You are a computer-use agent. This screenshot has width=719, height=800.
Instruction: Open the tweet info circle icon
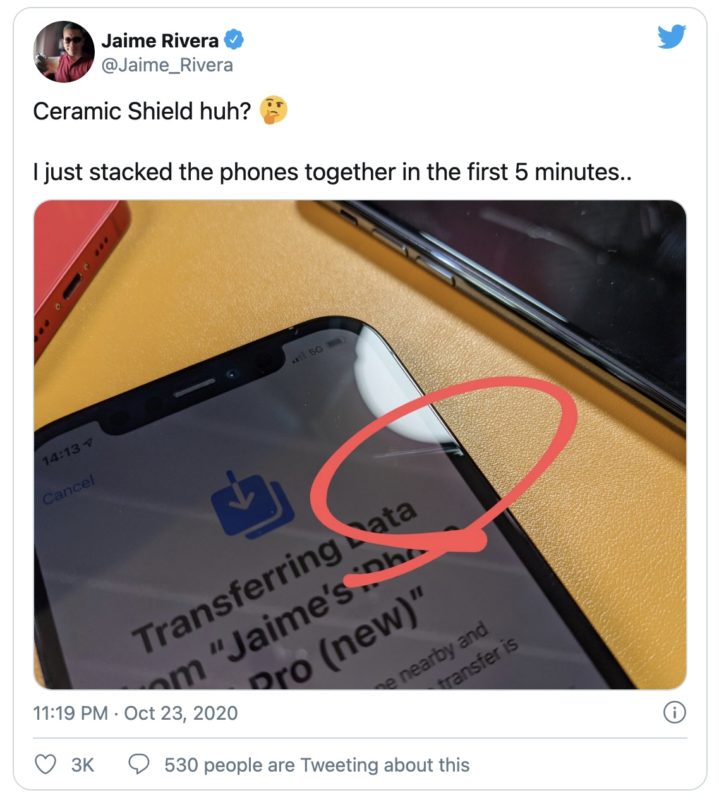(x=674, y=712)
